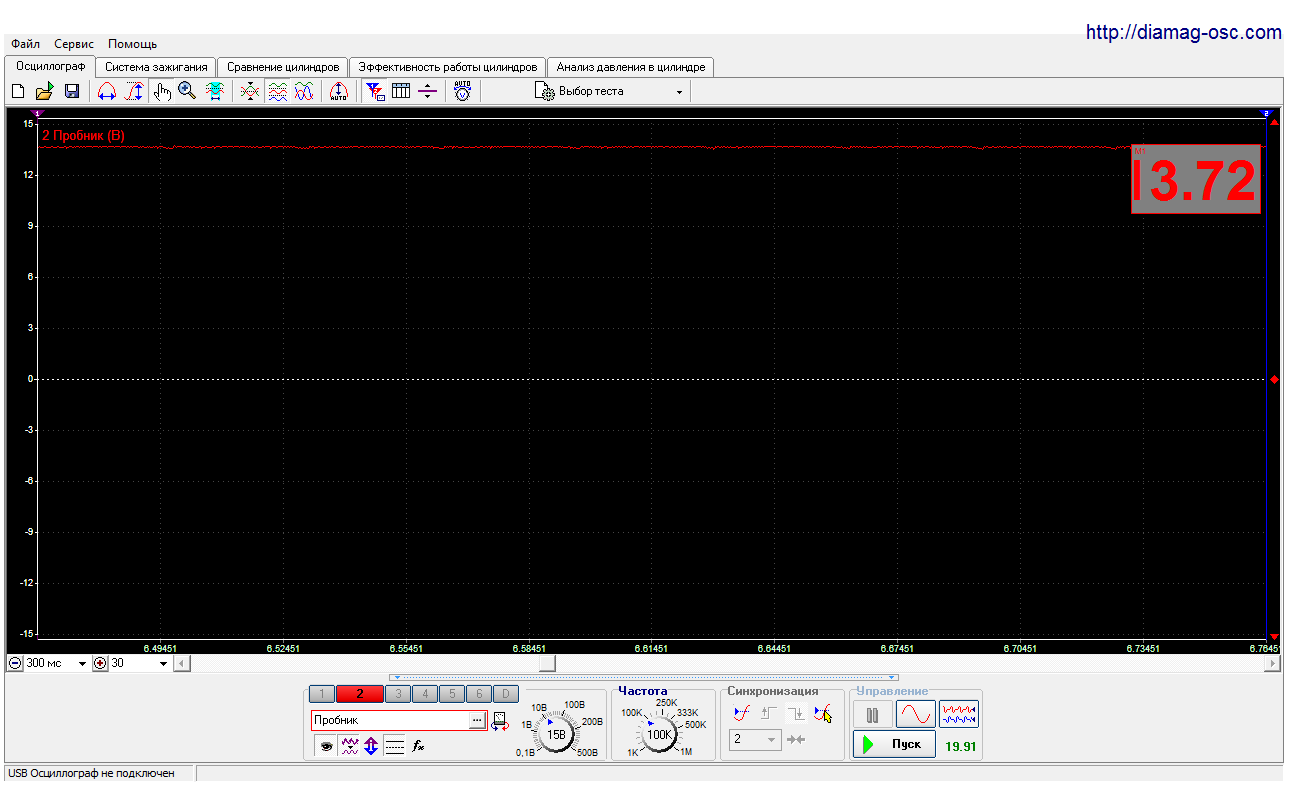Open the Помощь menu

[132, 44]
